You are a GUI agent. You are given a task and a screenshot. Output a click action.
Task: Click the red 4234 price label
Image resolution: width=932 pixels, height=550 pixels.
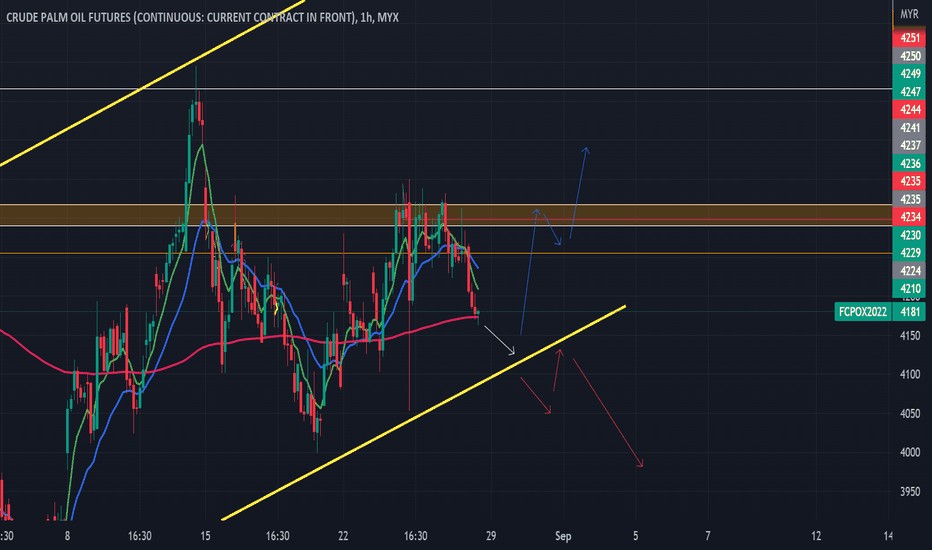click(x=909, y=217)
